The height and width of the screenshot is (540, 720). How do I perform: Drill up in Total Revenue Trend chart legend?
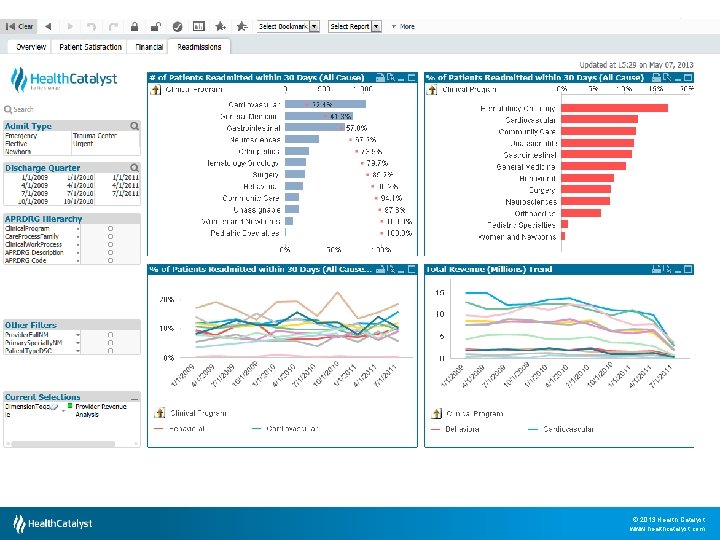[436, 413]
